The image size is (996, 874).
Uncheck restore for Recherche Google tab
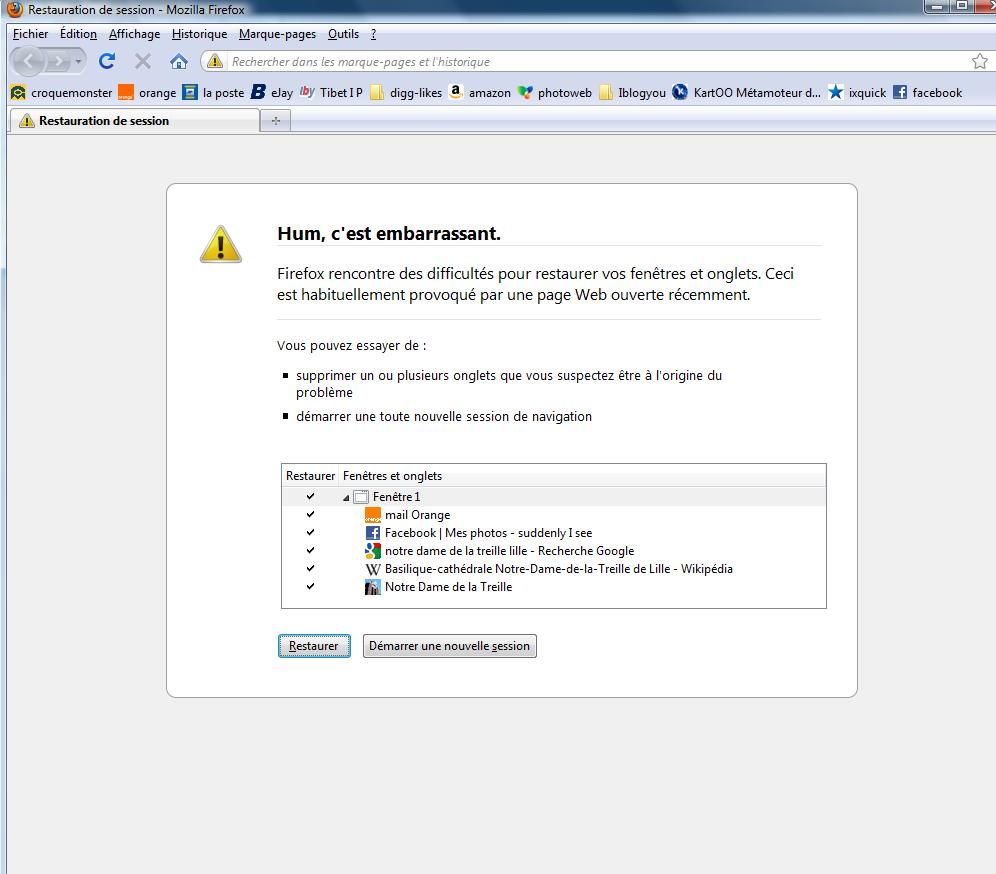click(310, 550)
